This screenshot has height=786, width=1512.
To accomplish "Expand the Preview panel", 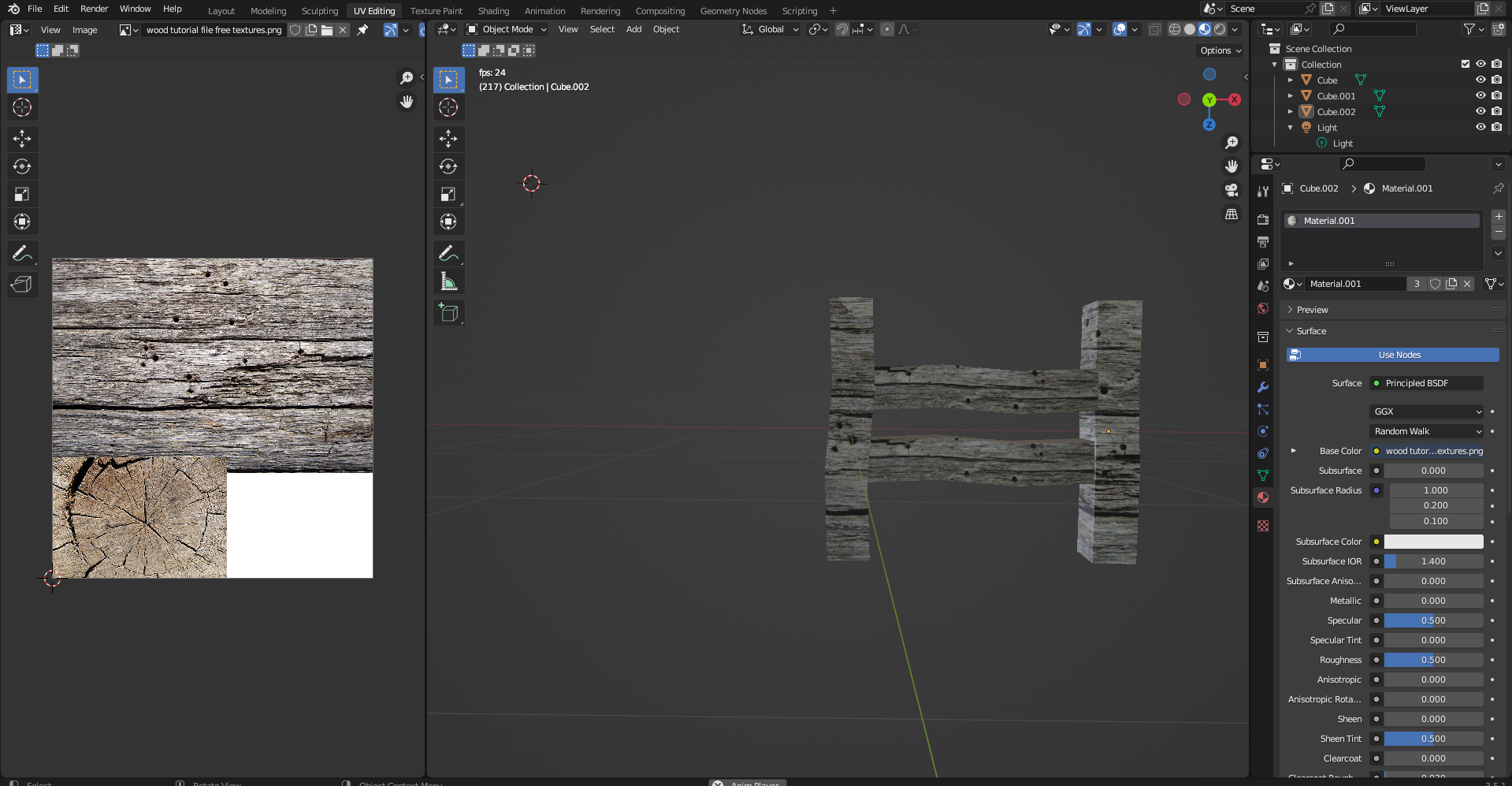I will coord(1312,310).
